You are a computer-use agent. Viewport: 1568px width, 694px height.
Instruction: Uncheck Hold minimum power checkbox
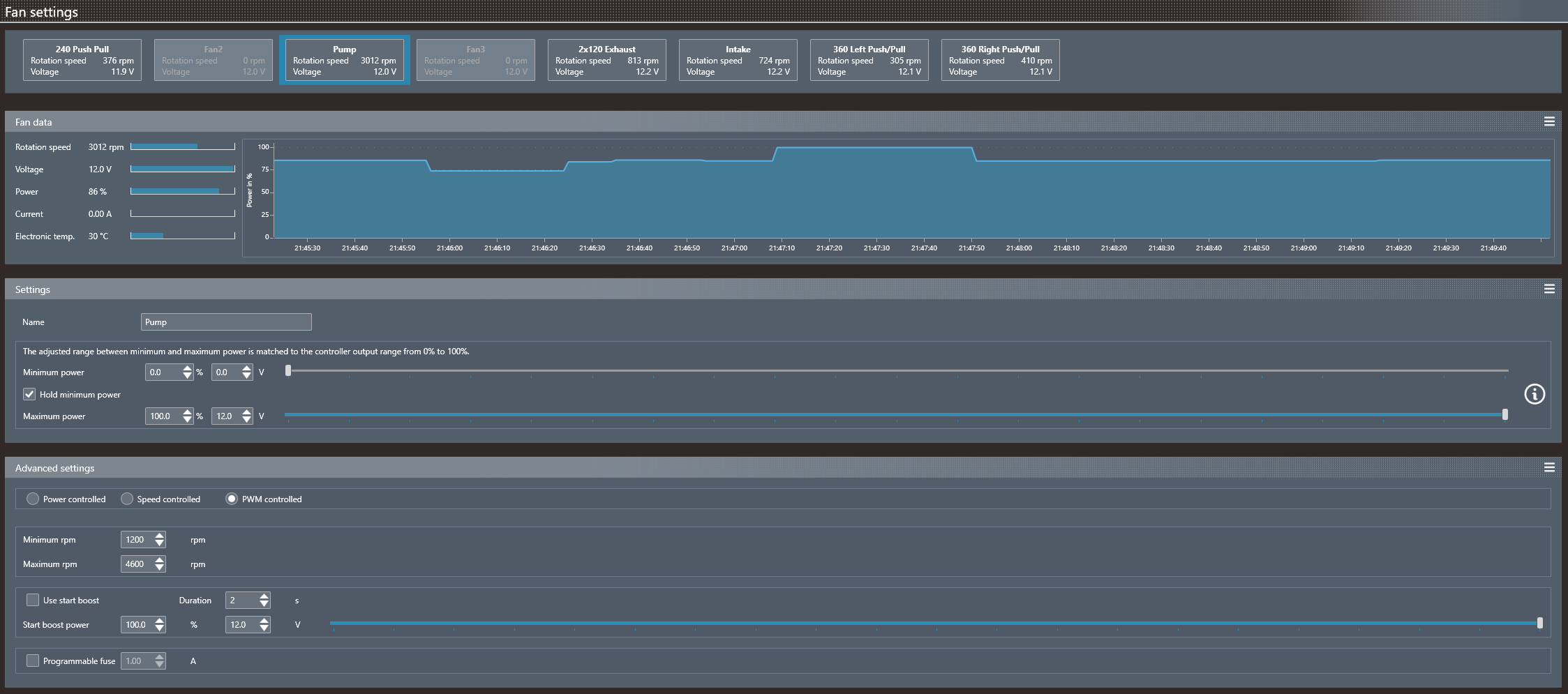point(29,394)
